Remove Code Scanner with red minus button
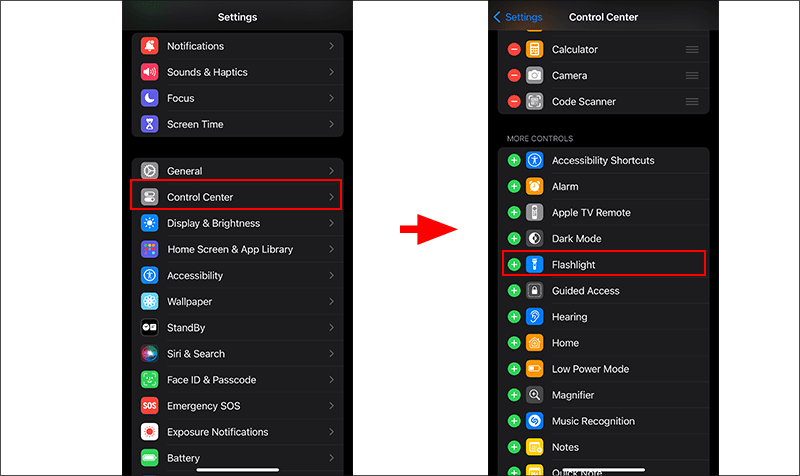The image size is (800, 476). click(514, 102)
